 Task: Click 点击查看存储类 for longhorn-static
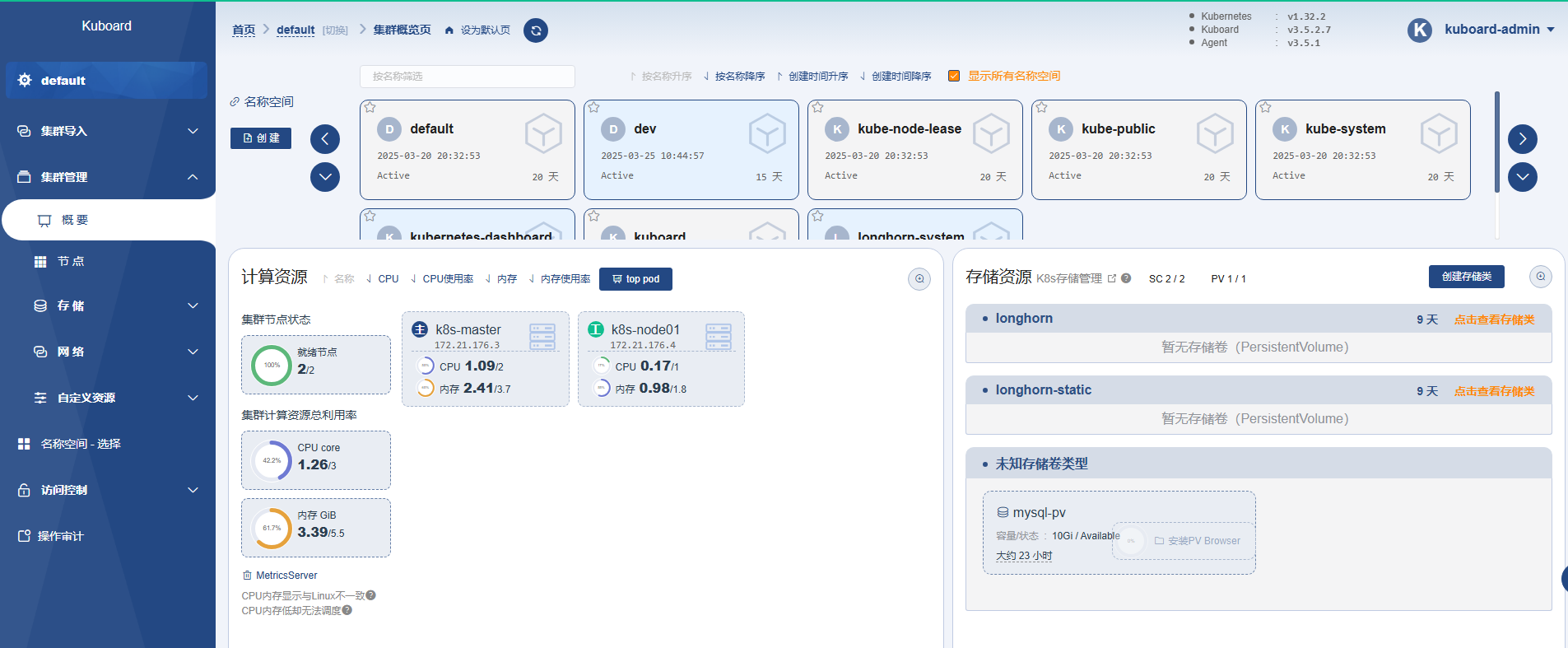click(x=1494, y=391)
